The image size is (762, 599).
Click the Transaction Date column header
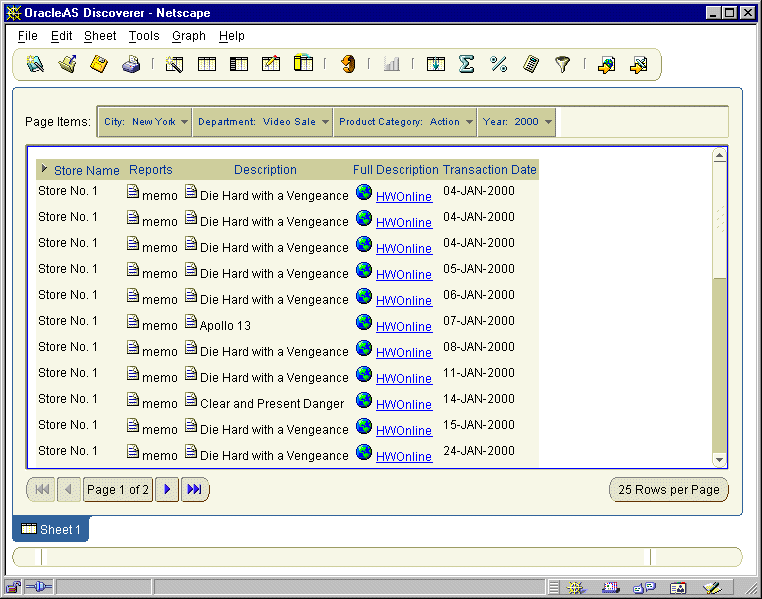coord(489,170)
